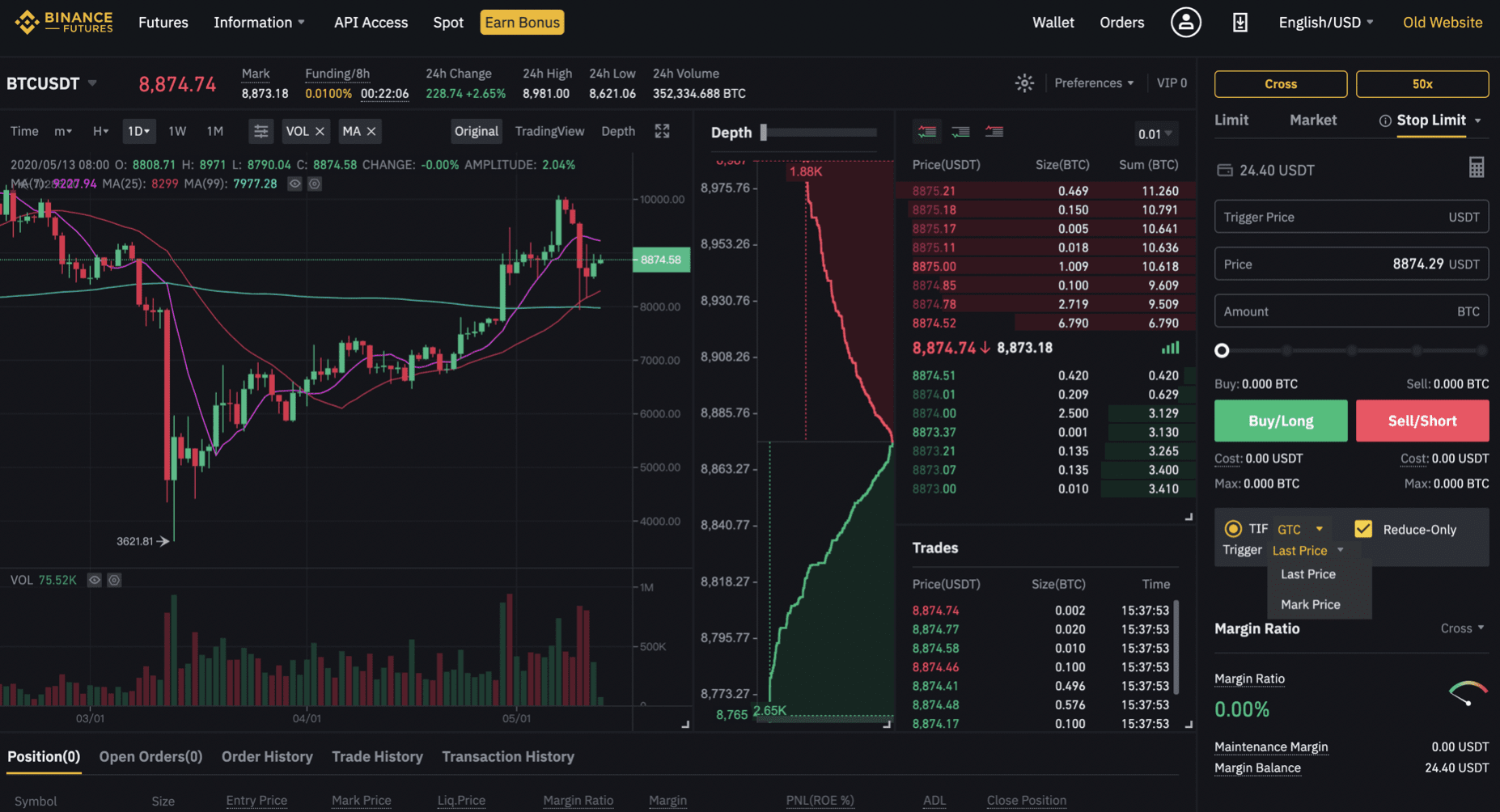Screen dimensions: 1500x812
Task: Open the Trade History tab
Action: (377, 756)
